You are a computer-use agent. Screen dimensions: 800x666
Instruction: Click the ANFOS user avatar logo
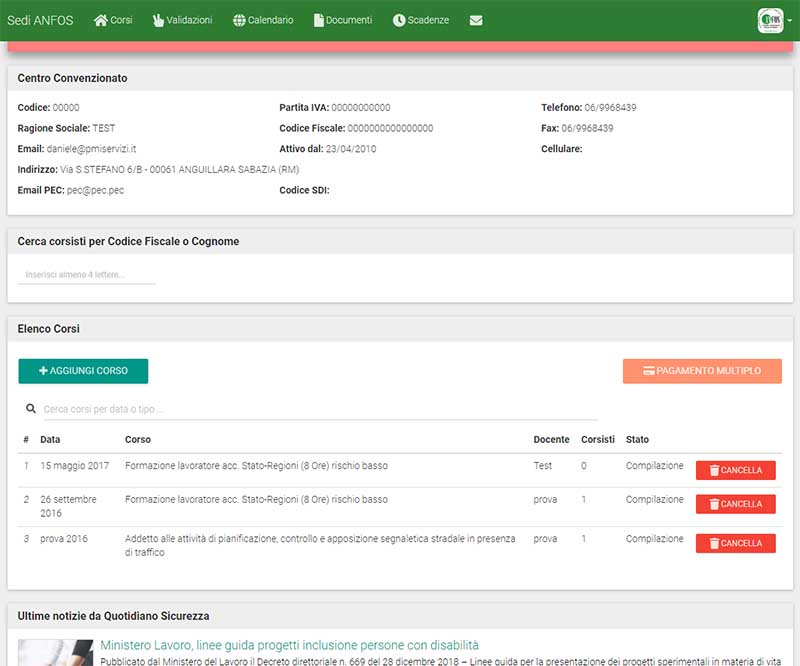point(770,20)
